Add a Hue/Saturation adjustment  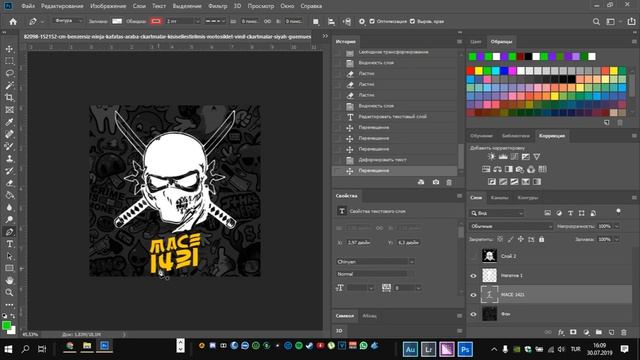486,169
